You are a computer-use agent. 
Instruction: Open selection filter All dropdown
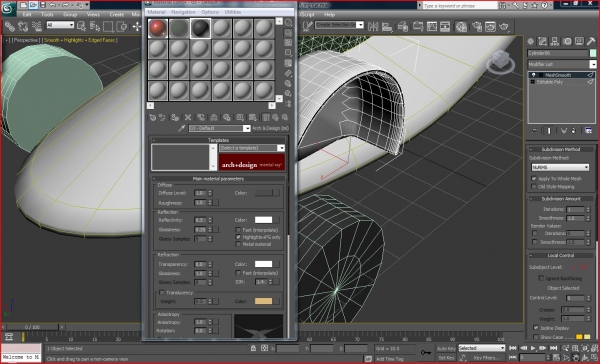tap(60, 25)
